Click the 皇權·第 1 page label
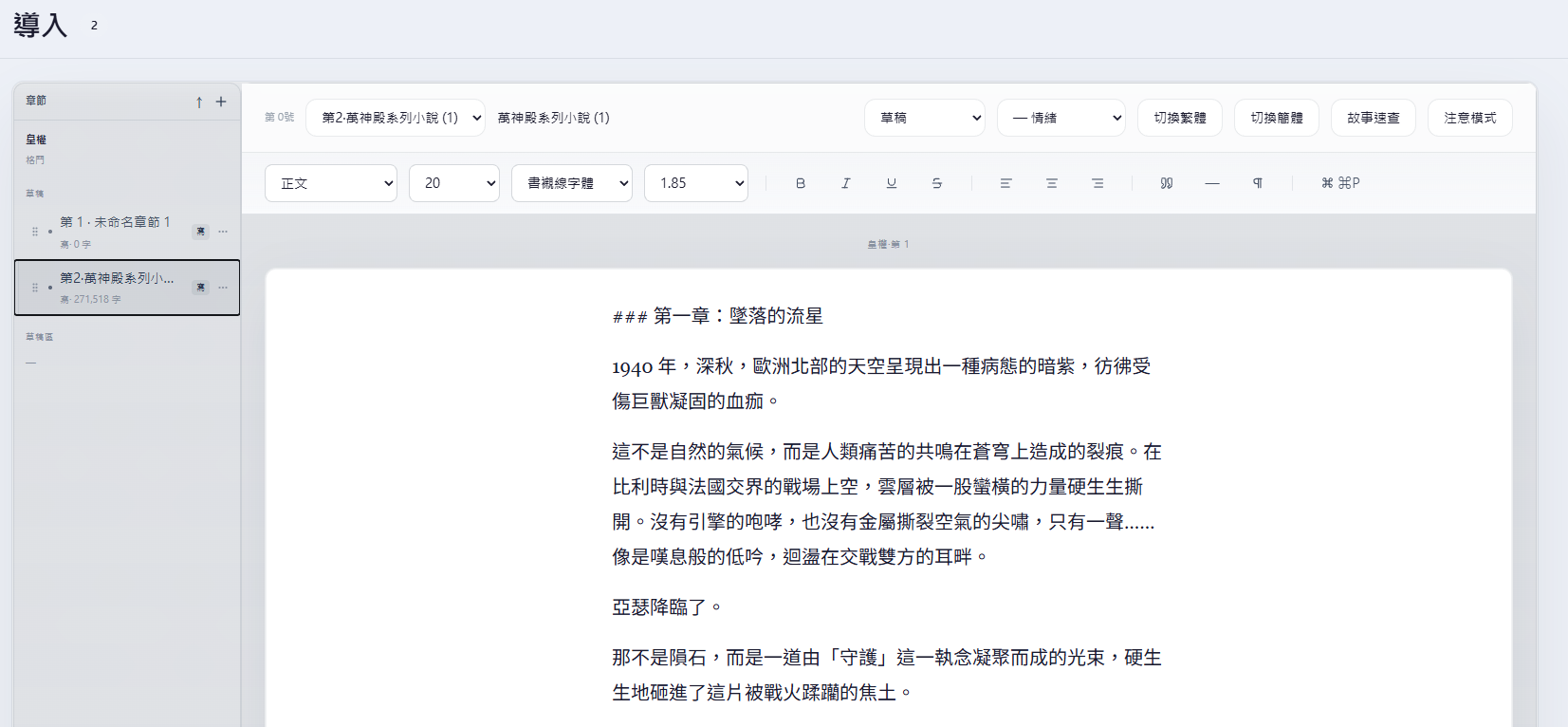The width and height of the screenshot is (1568, 727). [x=888, y=245]
